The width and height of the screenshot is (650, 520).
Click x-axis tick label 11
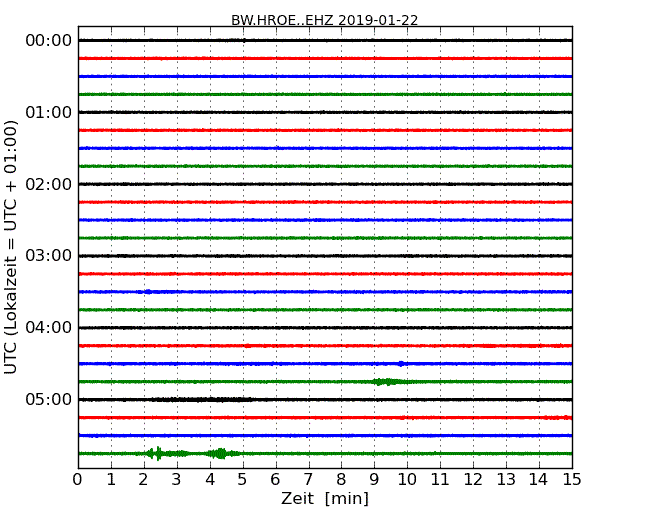coord(440,480)
